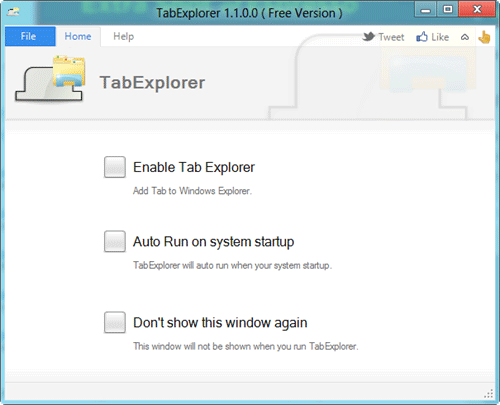Click the window resize grip corner
The height and width of the screenshot is (405, 500).
(489, 394)
